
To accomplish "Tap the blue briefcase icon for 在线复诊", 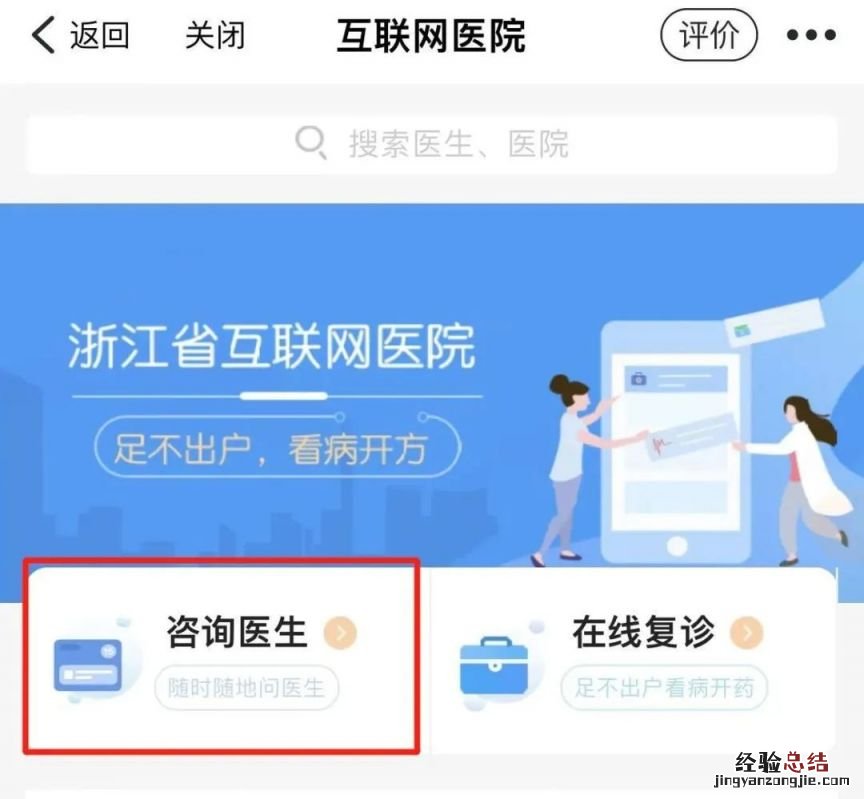I will (x=494, y=666).
